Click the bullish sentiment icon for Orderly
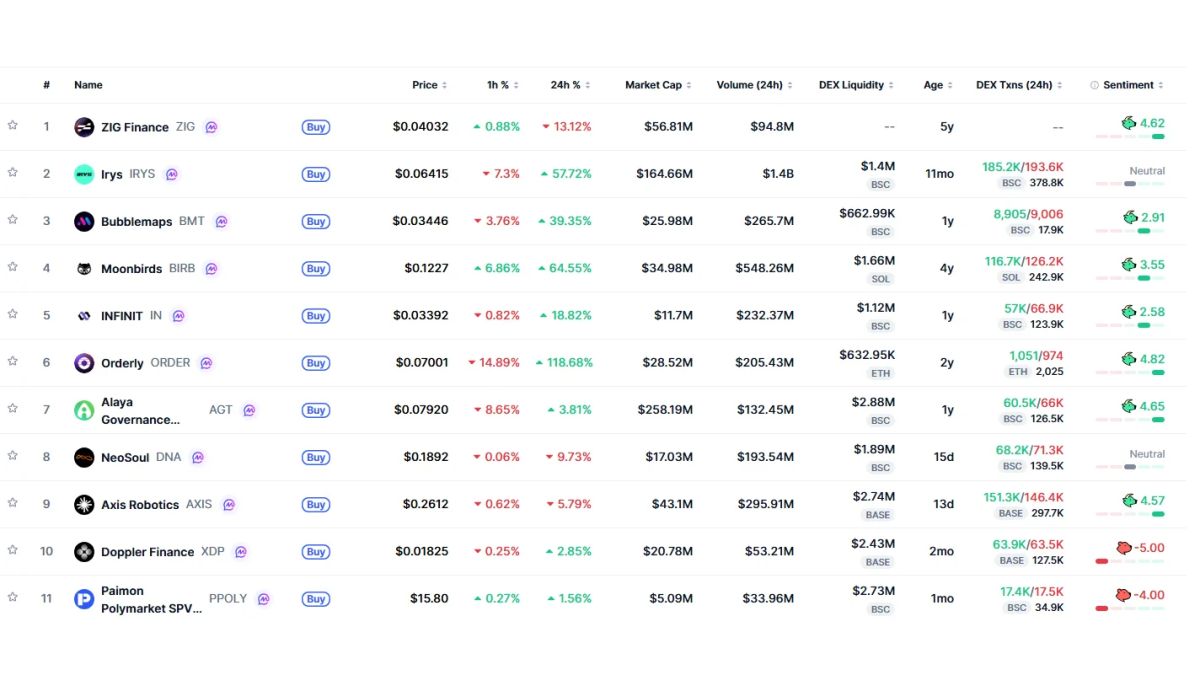 [x=1129, y=359]
